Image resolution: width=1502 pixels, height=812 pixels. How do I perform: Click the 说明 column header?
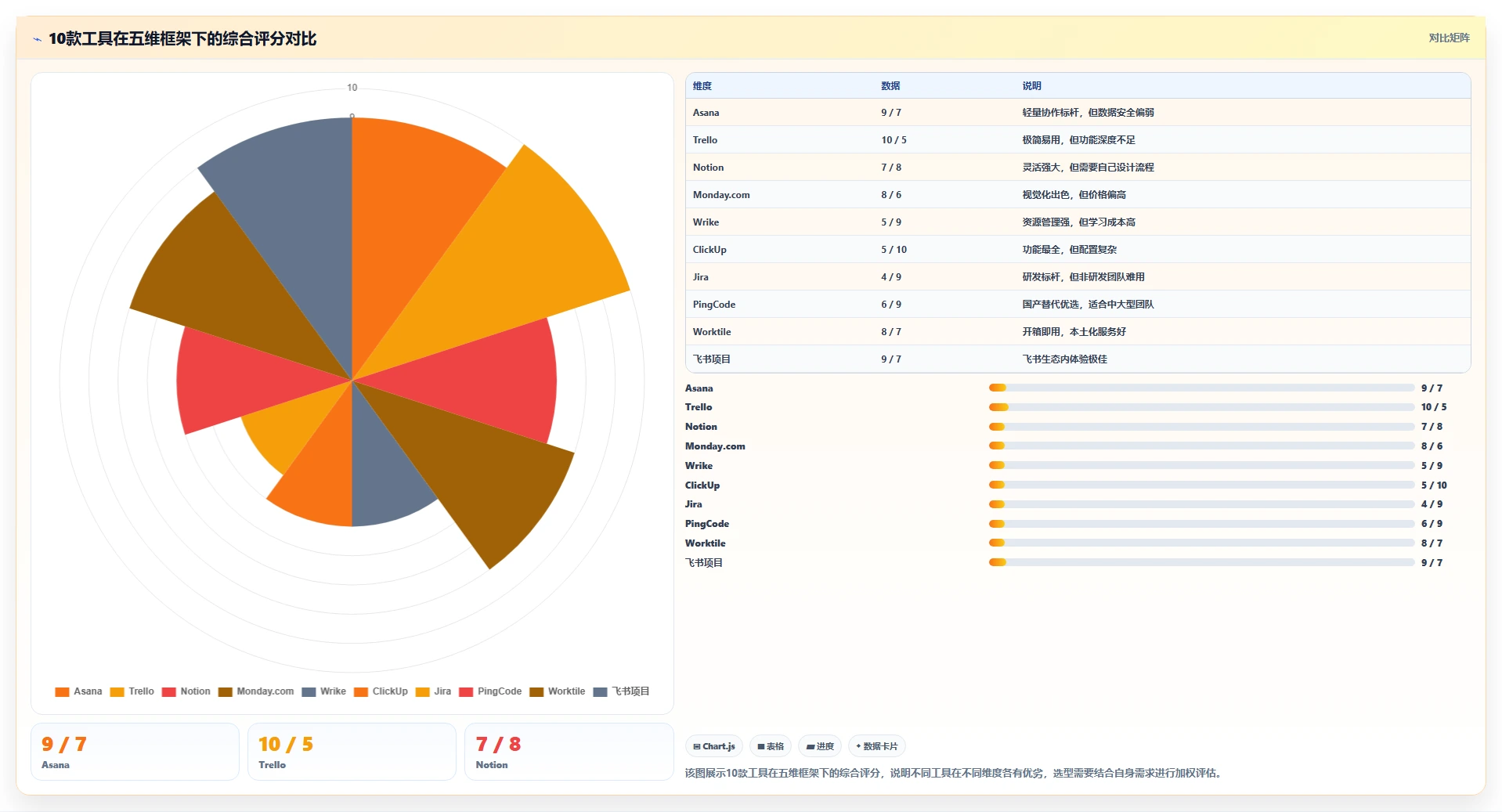click(x=1031, y=86)
